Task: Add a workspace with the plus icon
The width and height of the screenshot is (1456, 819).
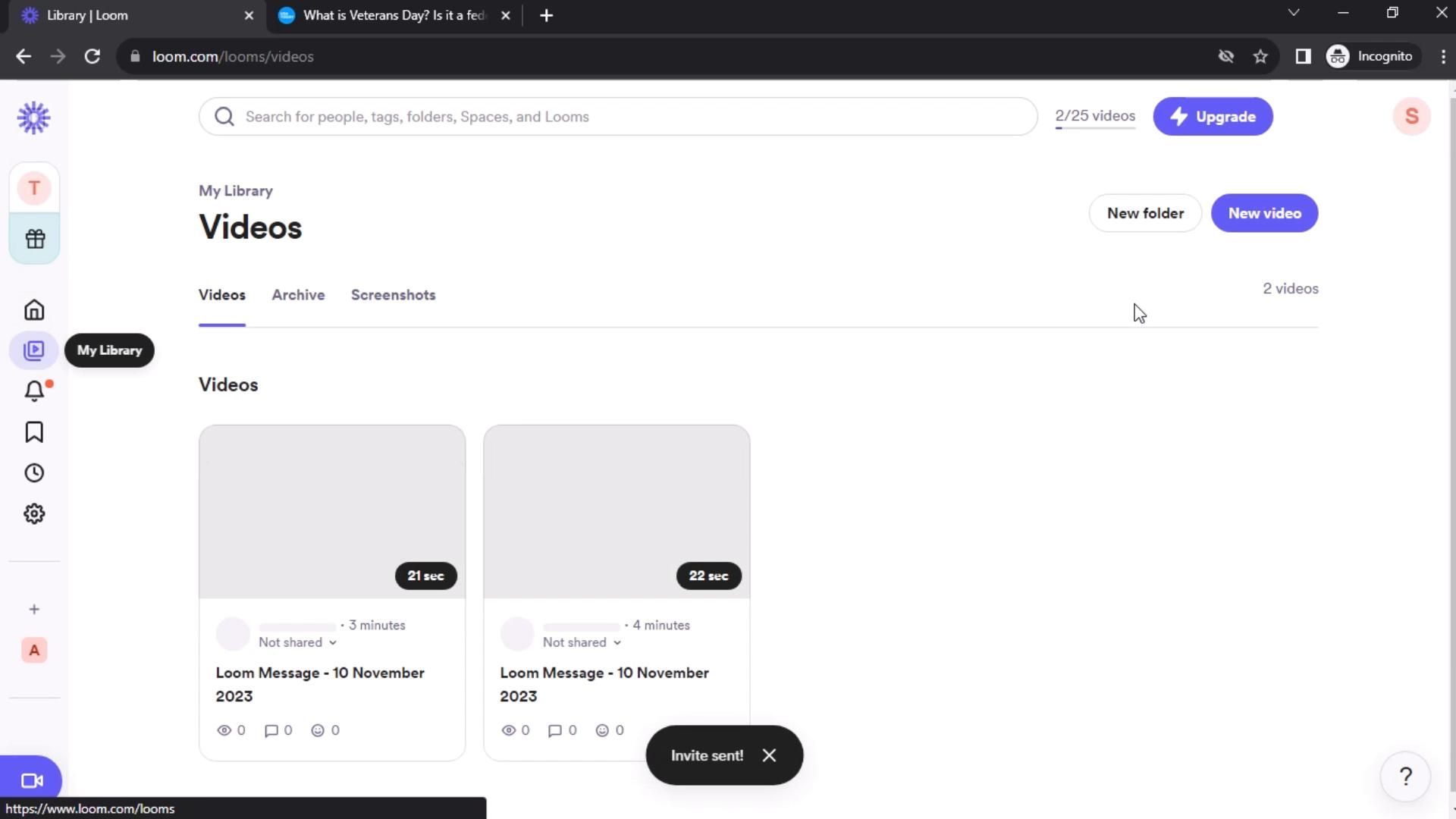Action: (x=34, y=610)
